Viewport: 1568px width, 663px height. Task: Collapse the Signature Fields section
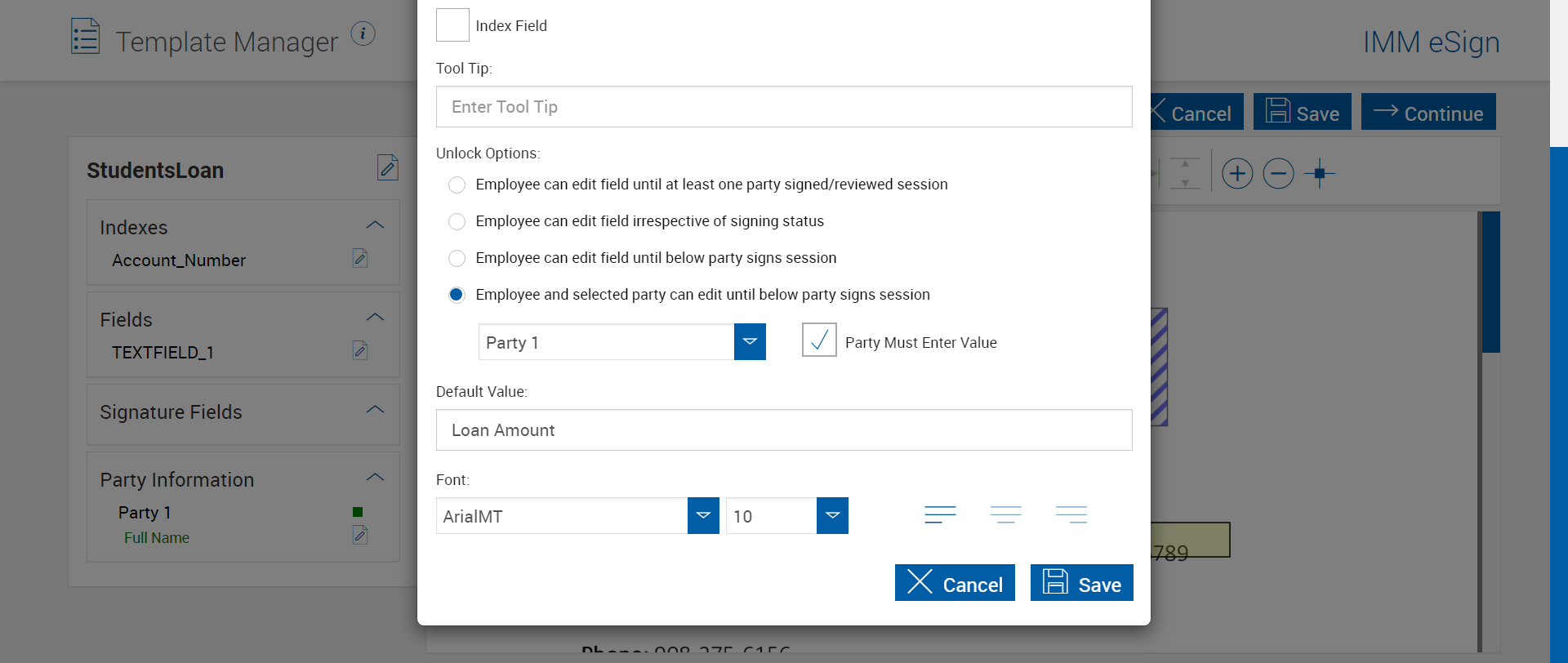375,410
